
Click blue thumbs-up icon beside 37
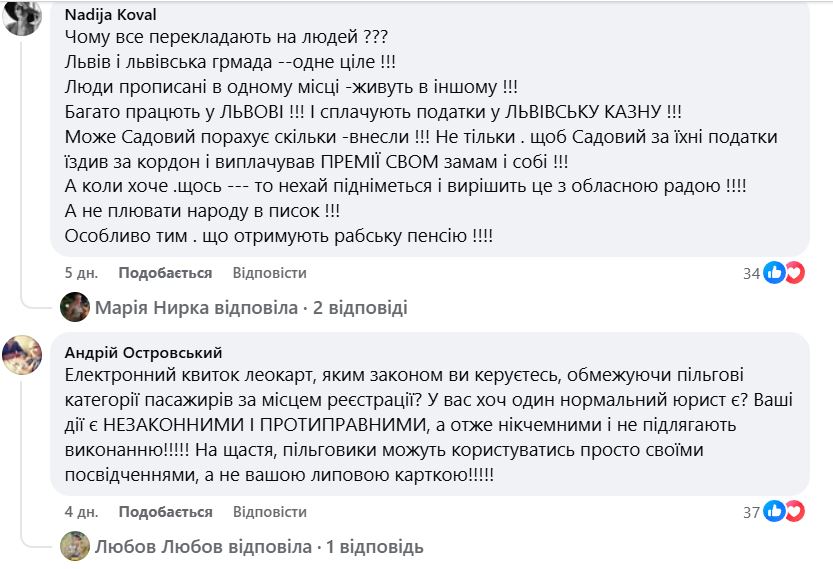774,512
